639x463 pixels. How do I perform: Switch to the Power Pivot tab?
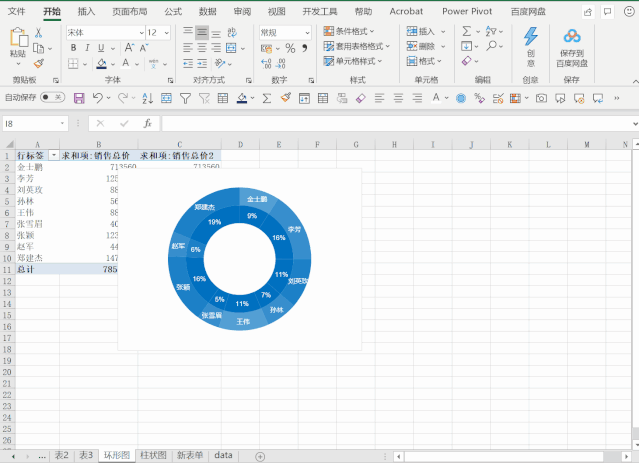(467, 11)
